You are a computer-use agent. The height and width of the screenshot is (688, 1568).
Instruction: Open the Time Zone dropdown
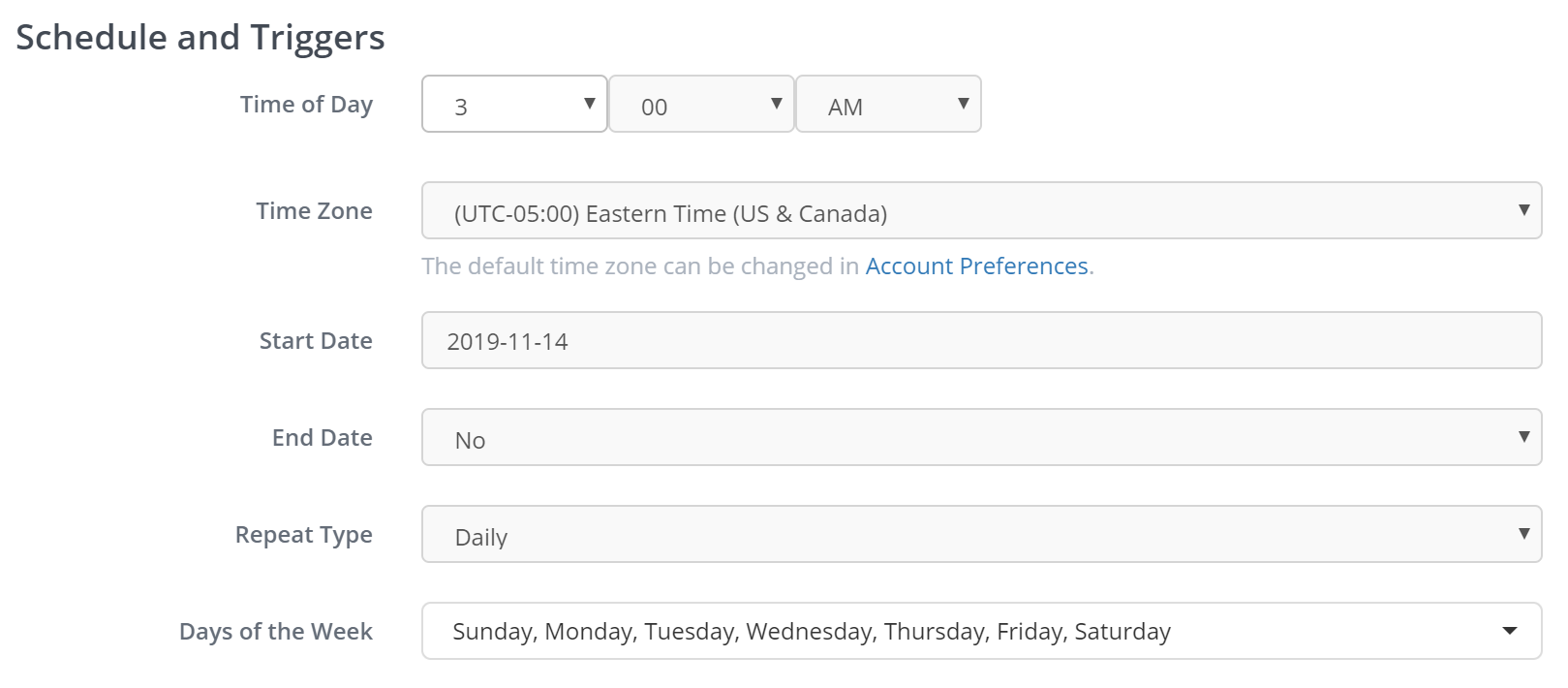pos(981,210)
